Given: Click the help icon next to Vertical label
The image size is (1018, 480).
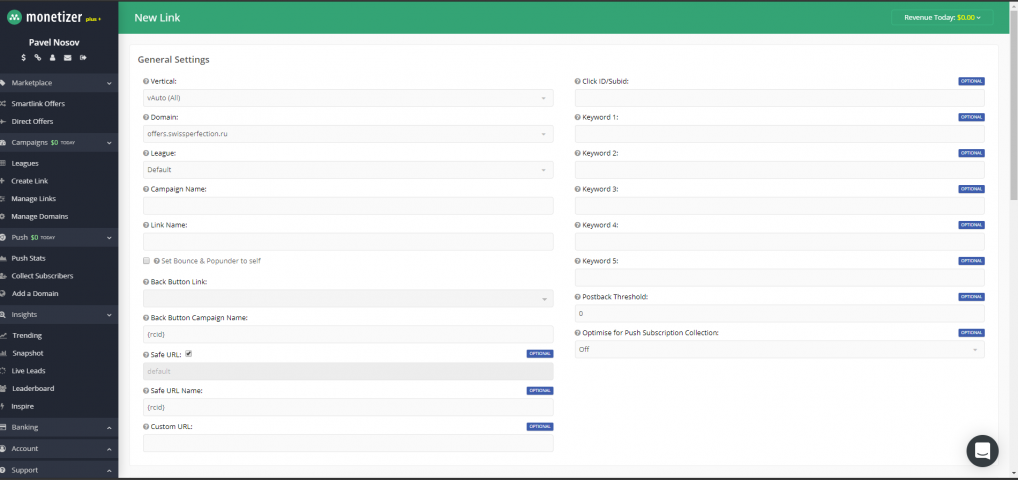Looking at the screenshot, I should [x=146, y=81].
